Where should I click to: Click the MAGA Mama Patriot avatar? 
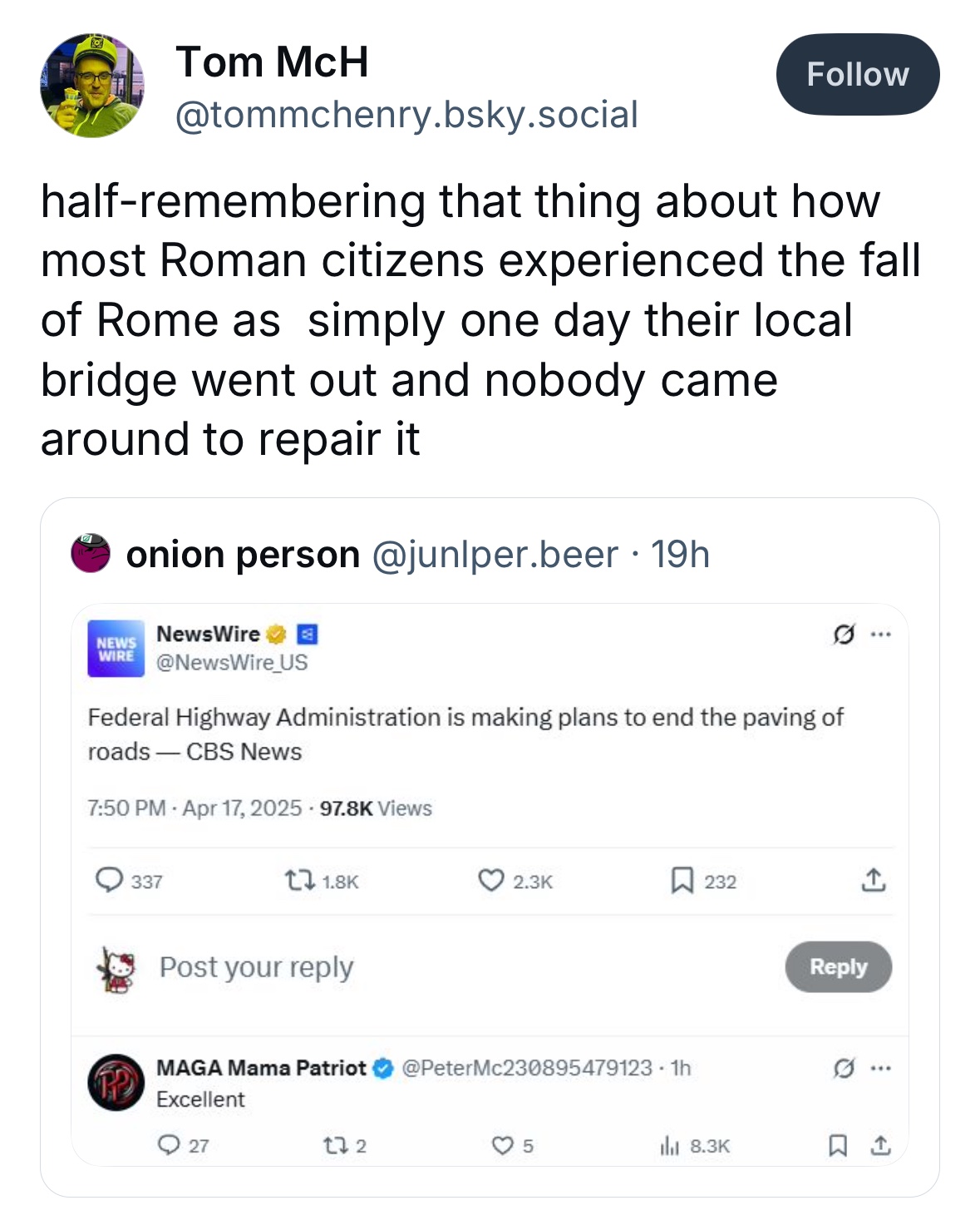[116, 1083]
